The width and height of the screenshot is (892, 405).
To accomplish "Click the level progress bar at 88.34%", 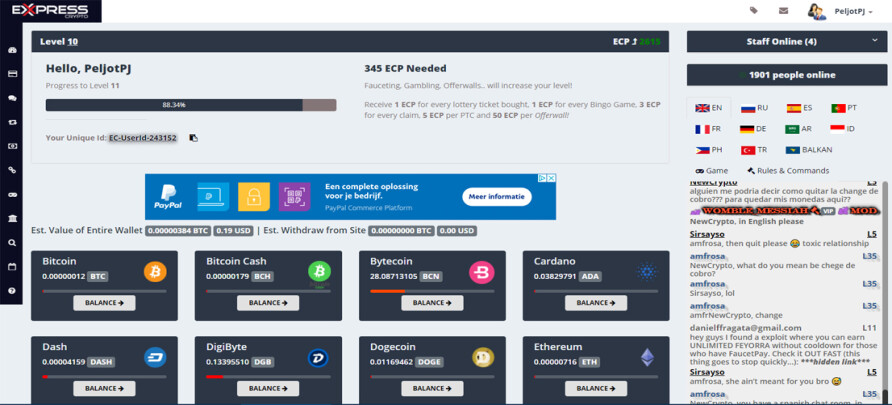I will coord(191,105).
